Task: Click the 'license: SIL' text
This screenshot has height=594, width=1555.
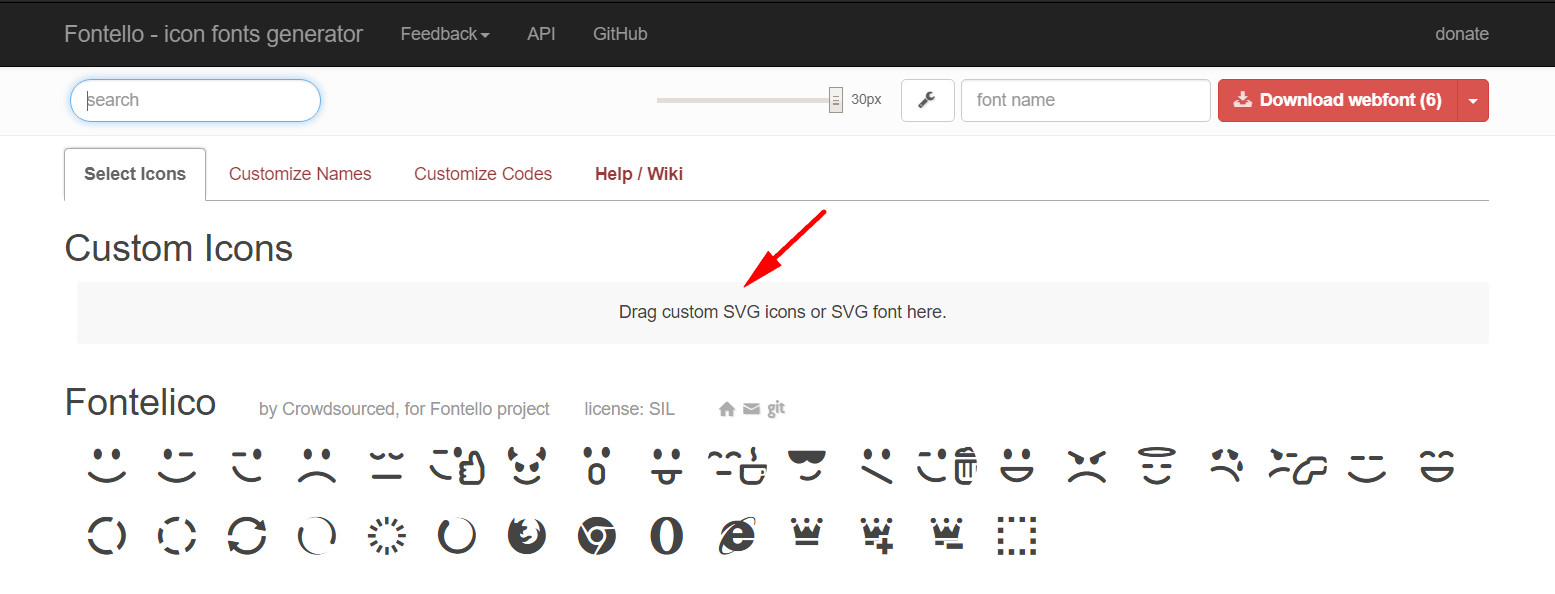Action: tap(630, 409)
